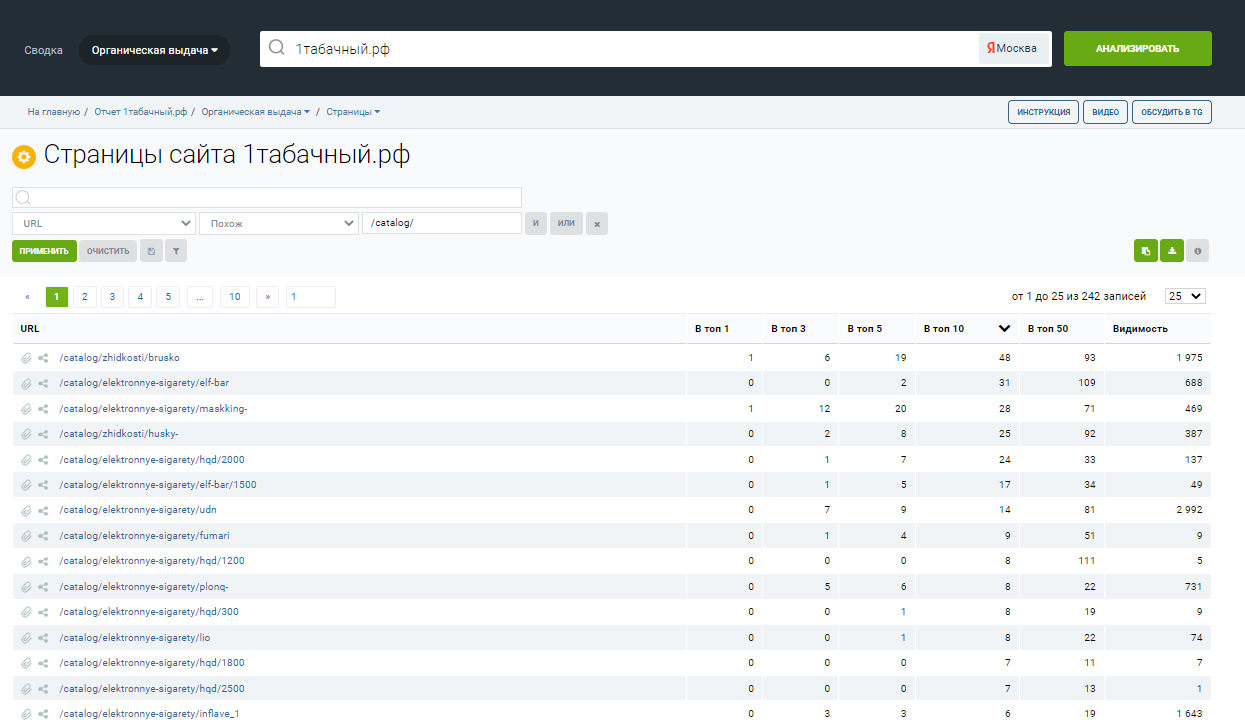Click the ОБСУДИТЬ В TG button
The image size is (1245, 723).
point(1172,112)
